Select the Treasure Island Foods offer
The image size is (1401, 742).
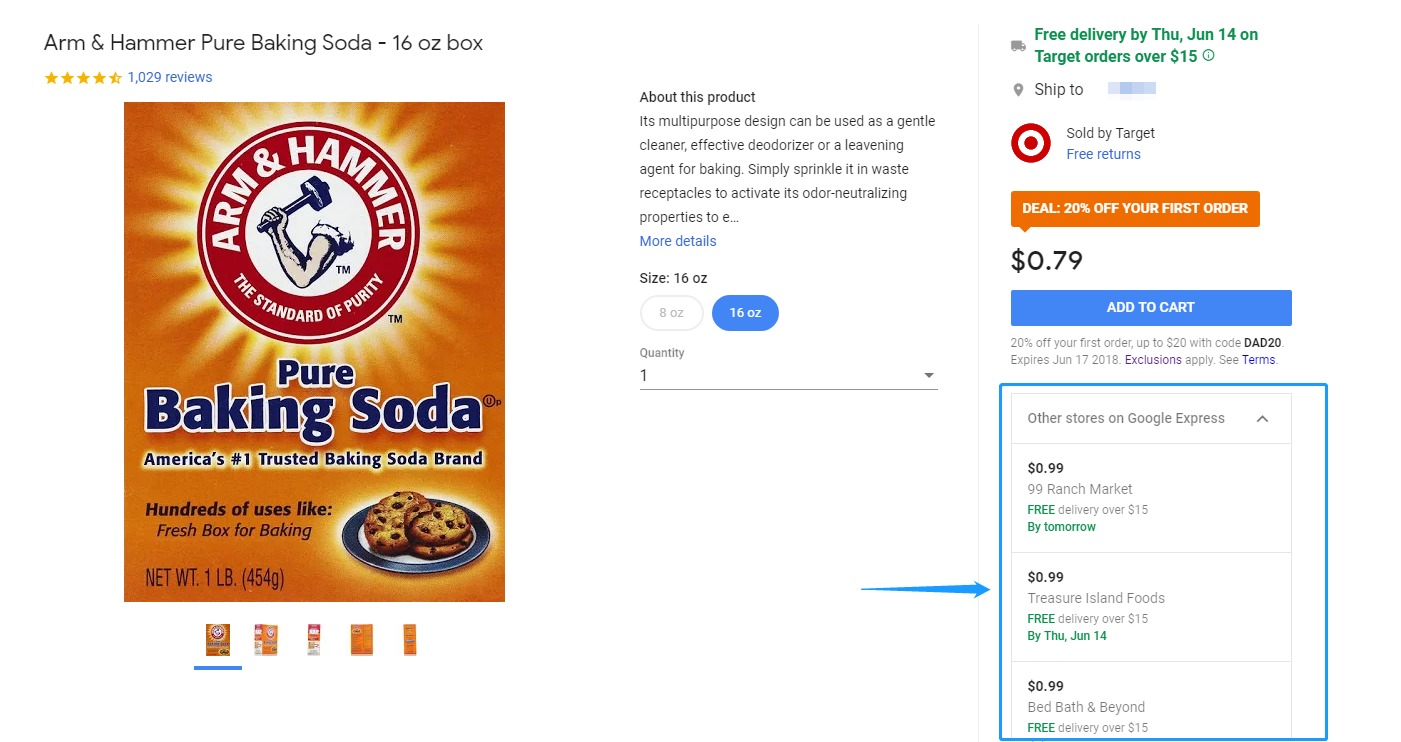click(x=1150, y=606)
